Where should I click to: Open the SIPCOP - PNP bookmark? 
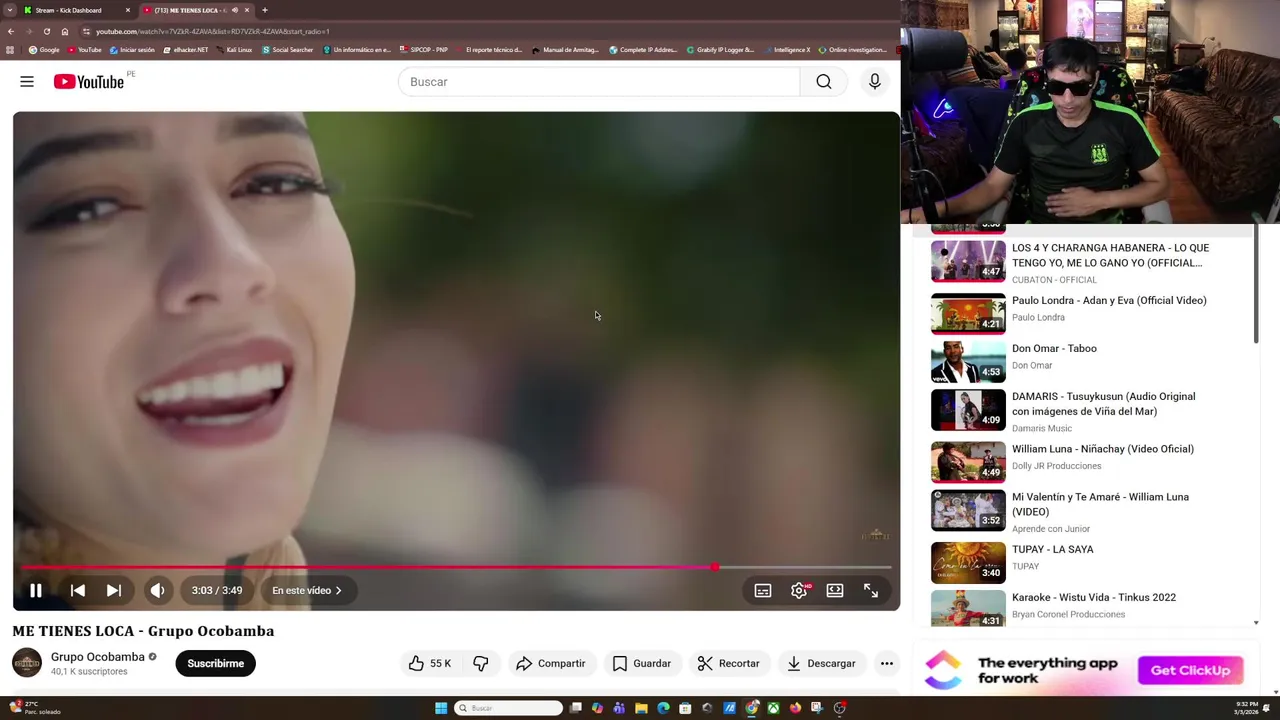click(x=424, y=50)
